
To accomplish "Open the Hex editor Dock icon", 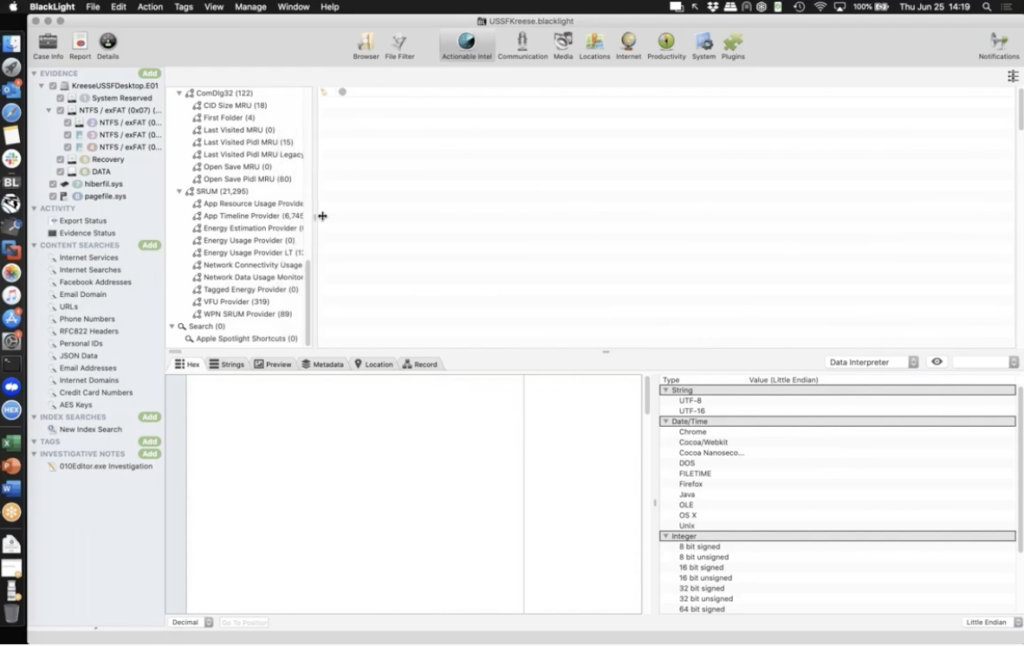I will click(11, 410).
